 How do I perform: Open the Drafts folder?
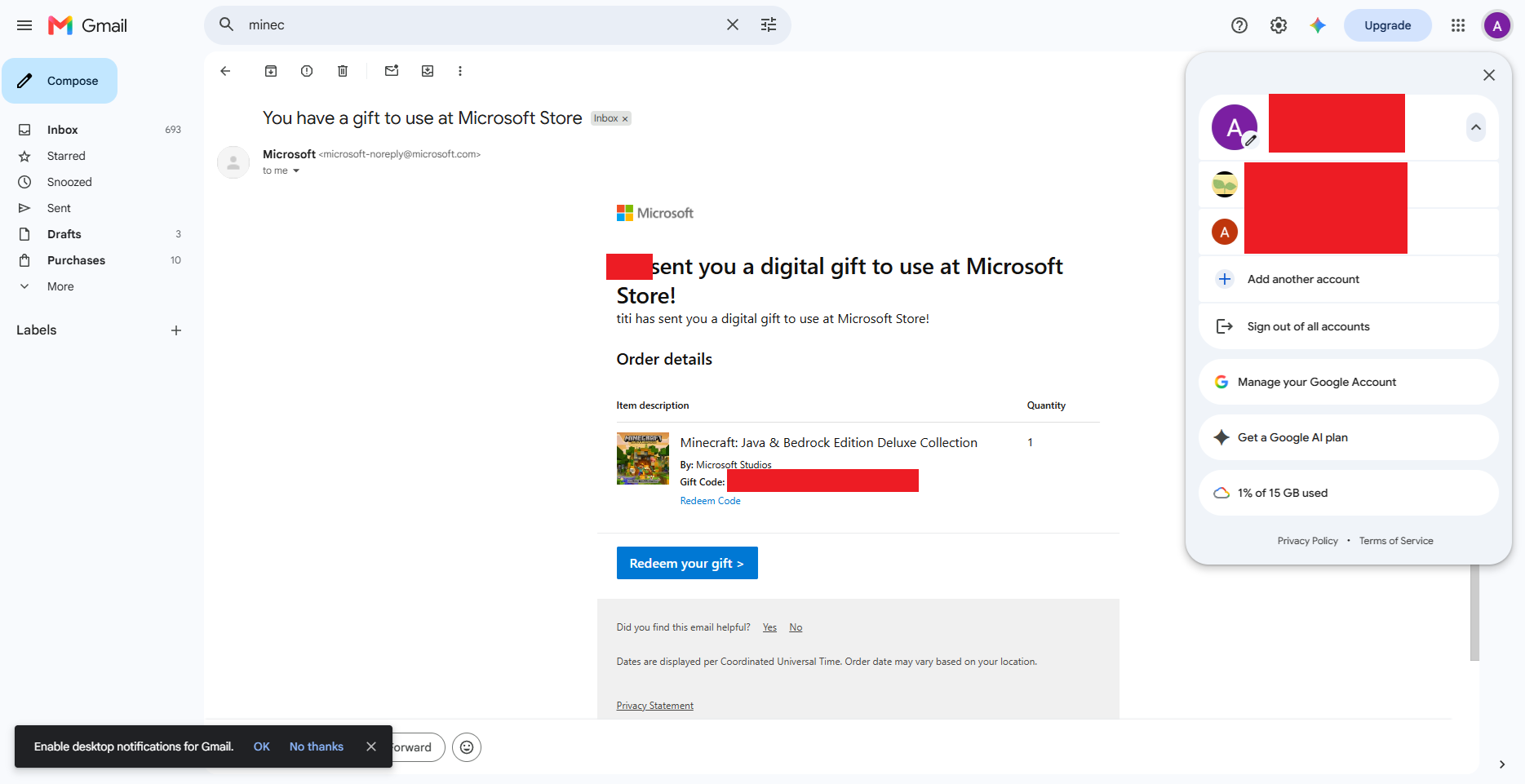pyautogui.click(x=64, y=234)
